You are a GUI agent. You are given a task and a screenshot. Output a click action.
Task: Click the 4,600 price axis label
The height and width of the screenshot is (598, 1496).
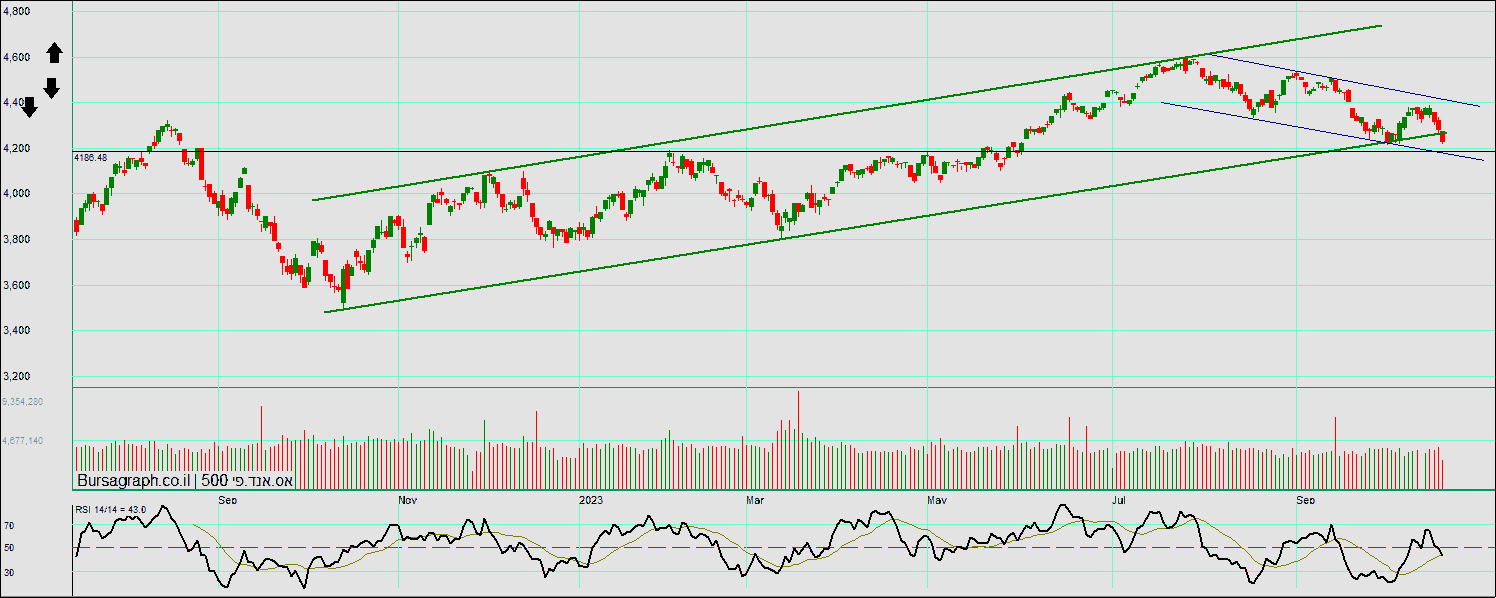pos(16,58)
